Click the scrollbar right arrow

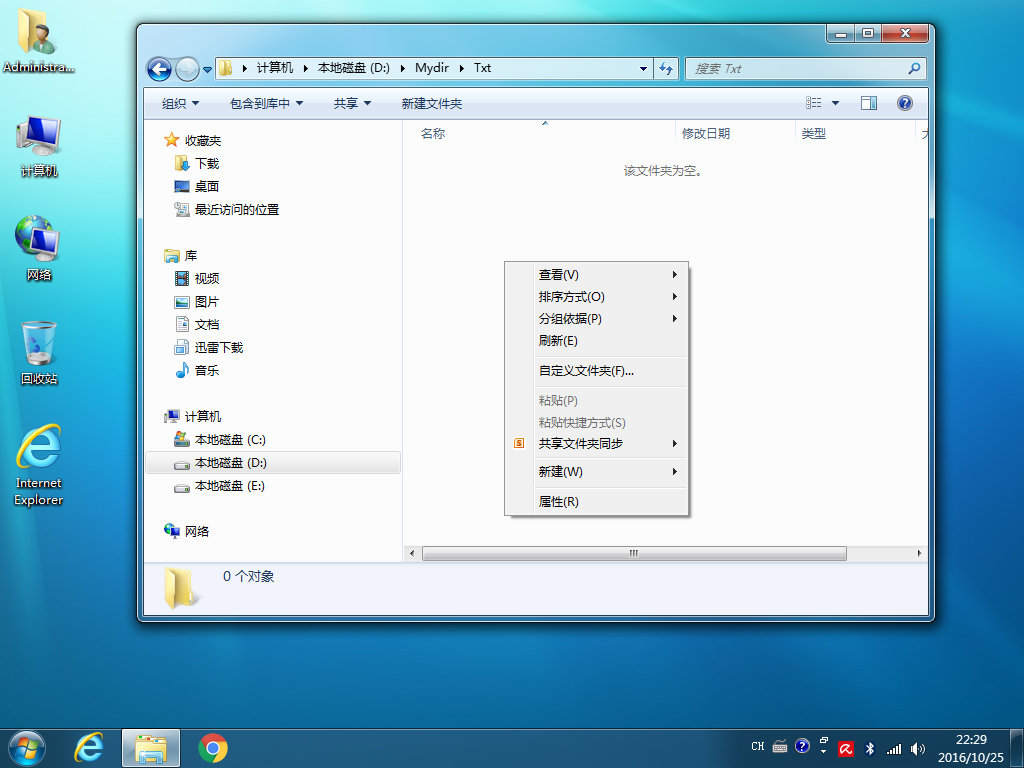pyautogui.click(x=919, y=553)
